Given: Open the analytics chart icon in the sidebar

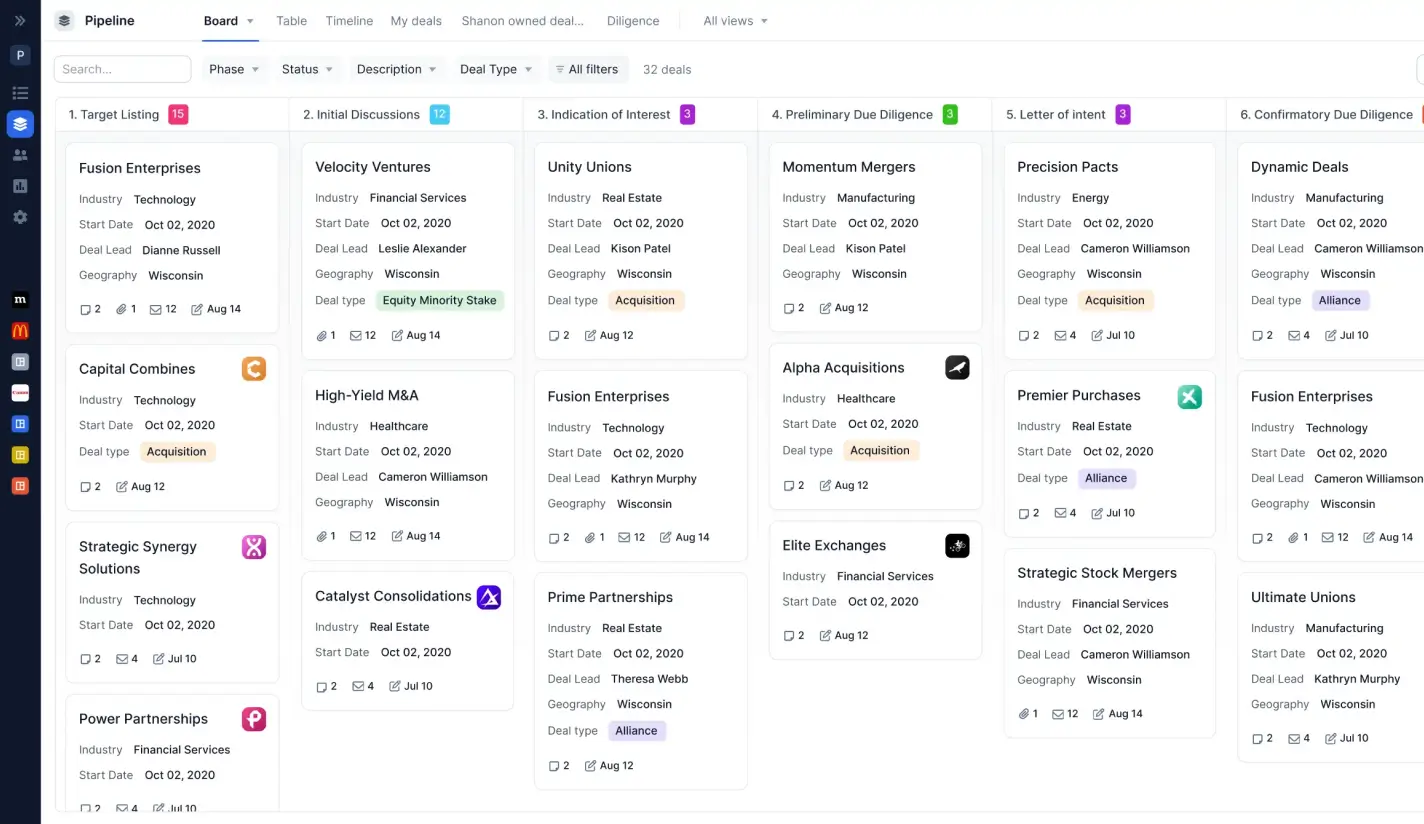Looking at the screenshot, I should (x=20, y=186).
